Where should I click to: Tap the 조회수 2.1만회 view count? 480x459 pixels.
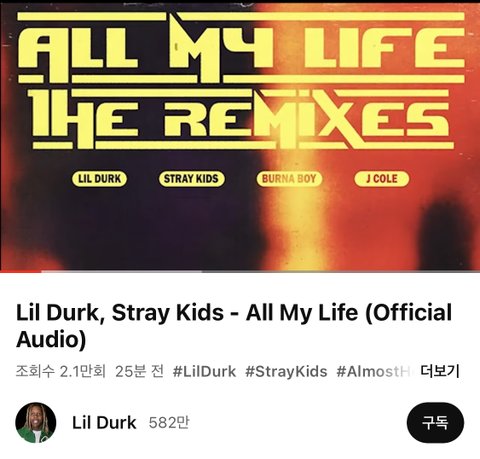(x=61, y=371)
